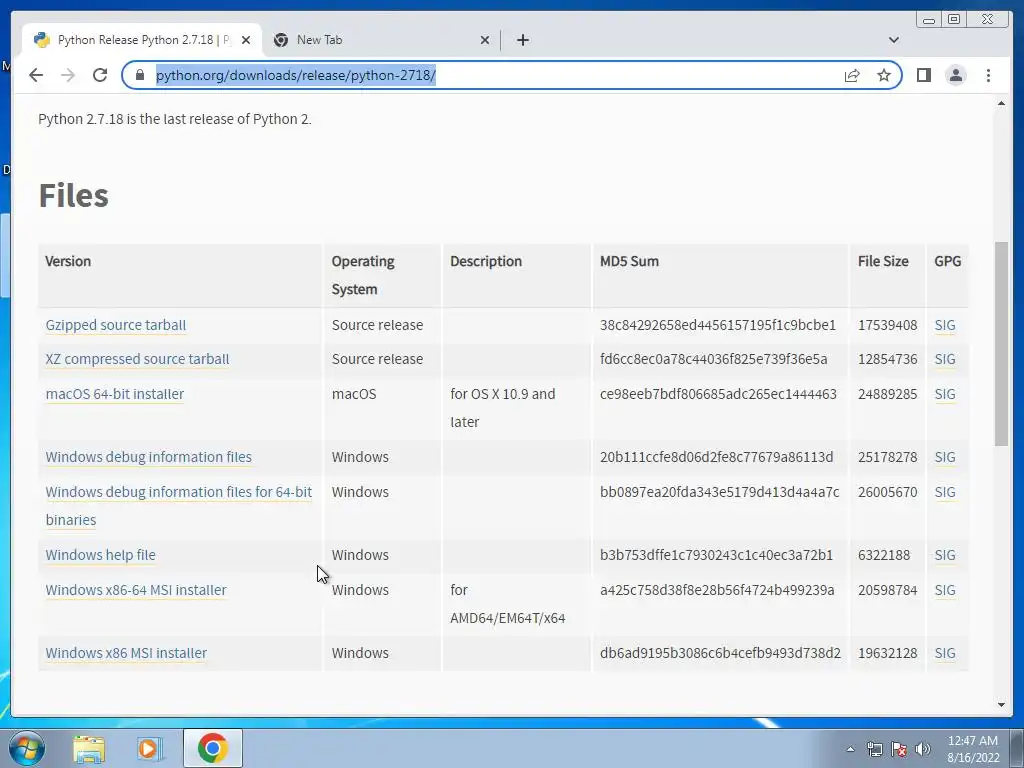Open SIG for Gzipped source tarball
This screenshot has height=768, width=1024.
click(x=944, y=325)
